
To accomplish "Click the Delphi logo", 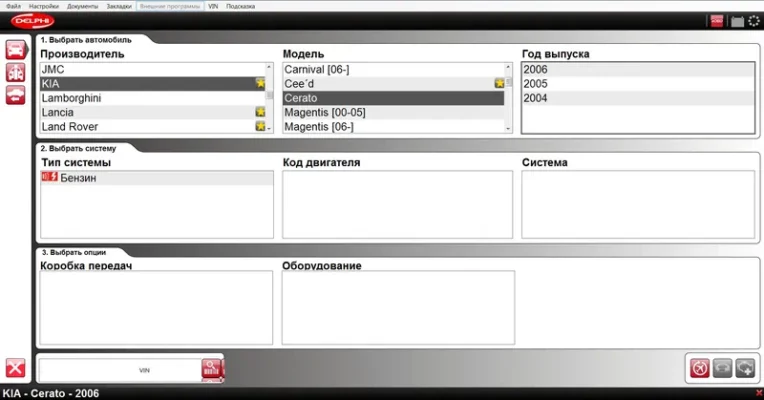I will (x=33, y=21).
